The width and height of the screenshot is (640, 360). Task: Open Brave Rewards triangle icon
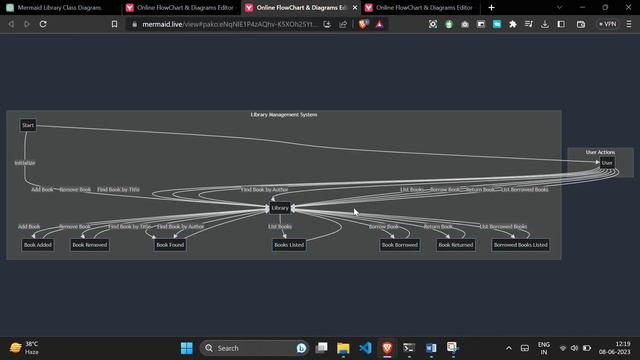pos(380,24)
